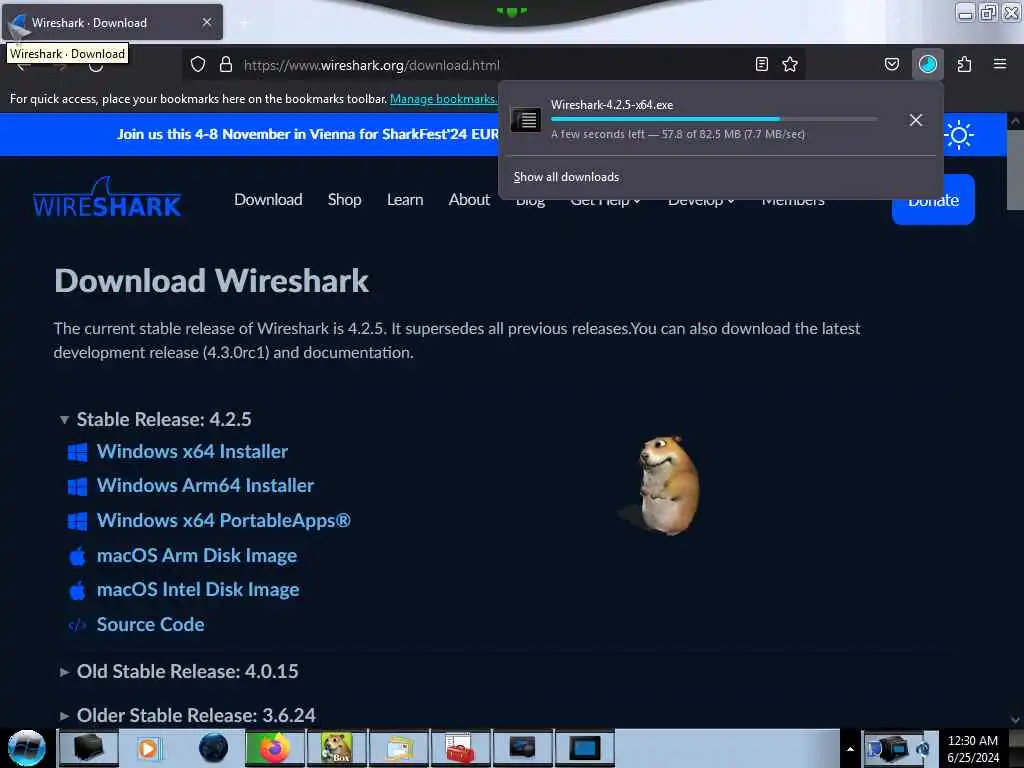Show hidden system tray icons arrow
Viewport: 1024px width, 768px height.
click(x=850, y=748)
